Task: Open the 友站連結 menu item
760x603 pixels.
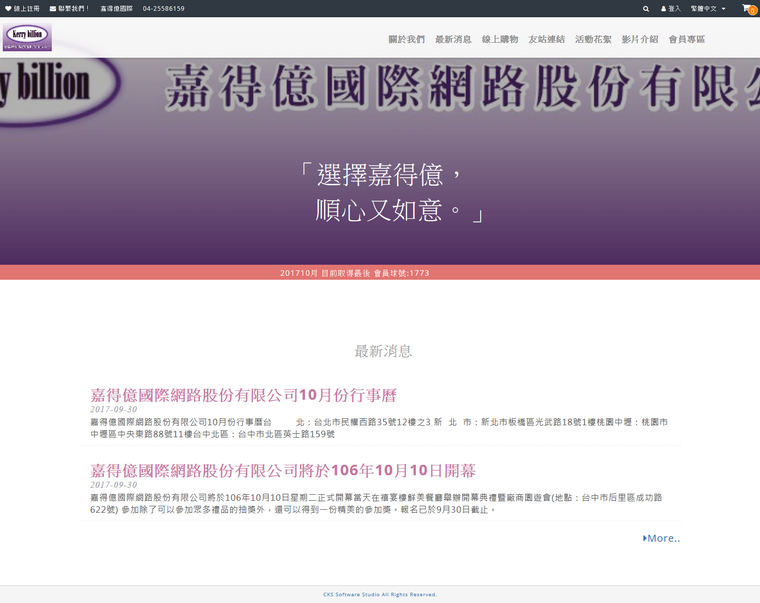Action: coord(547,39)
